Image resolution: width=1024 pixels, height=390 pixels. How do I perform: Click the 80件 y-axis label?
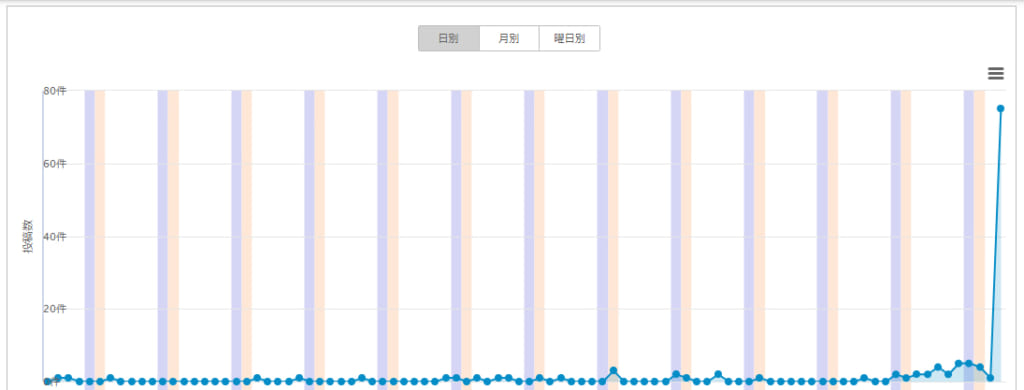click(55, 91)
